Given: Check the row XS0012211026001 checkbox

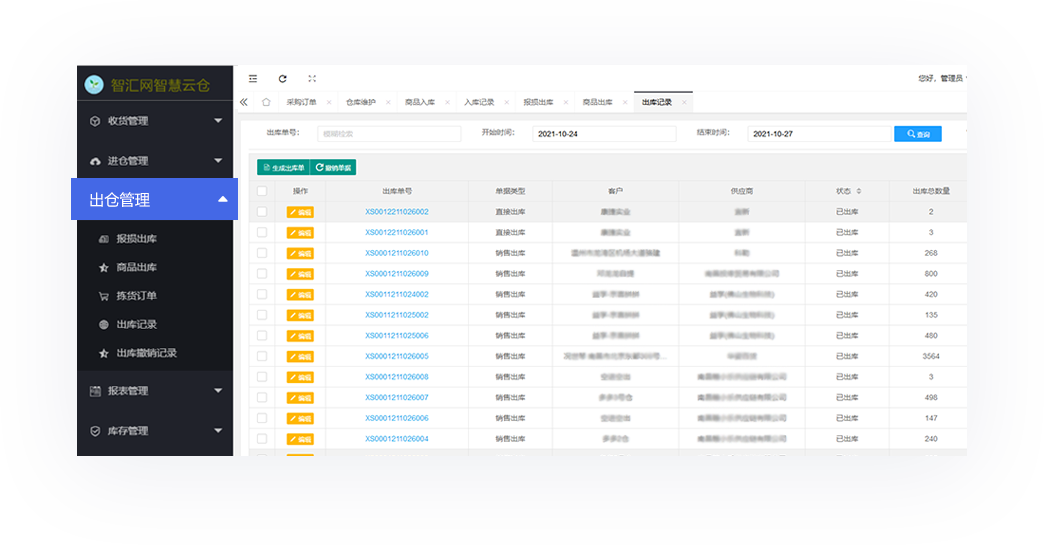Looking at the screenshot, I should tap(262, 232).
